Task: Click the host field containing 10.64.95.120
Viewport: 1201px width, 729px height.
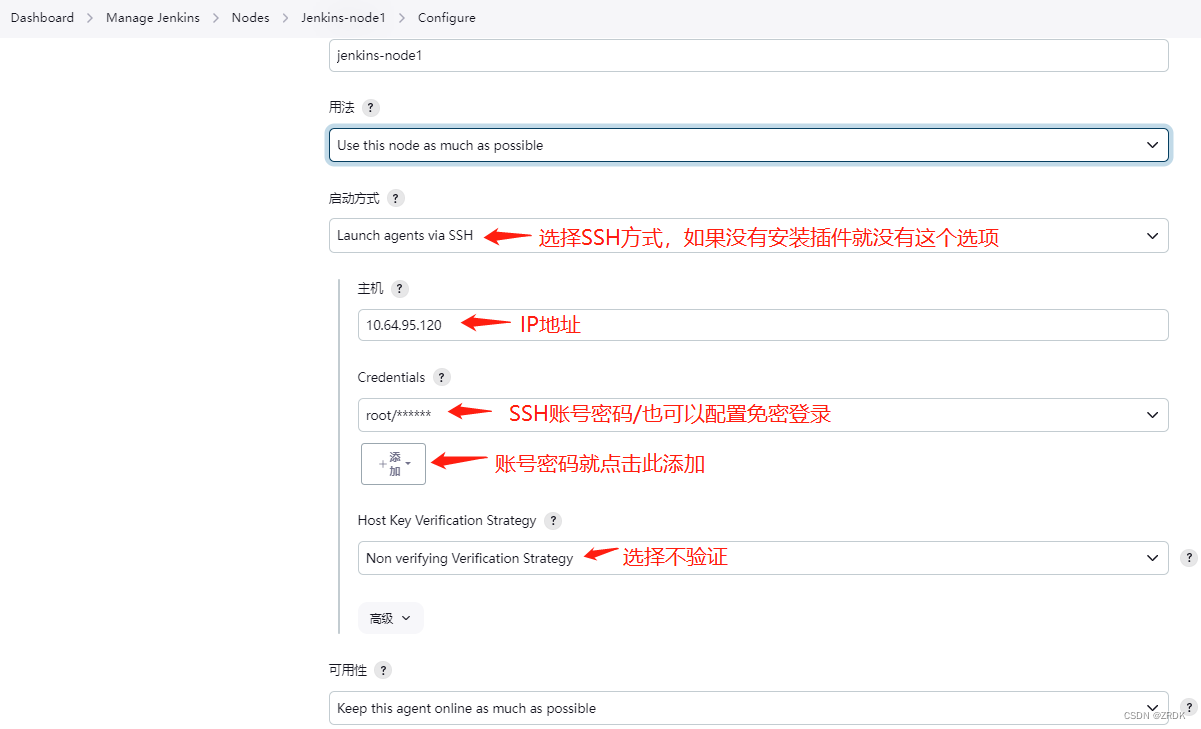Action: pyautogui.click(x=763, y=325)
